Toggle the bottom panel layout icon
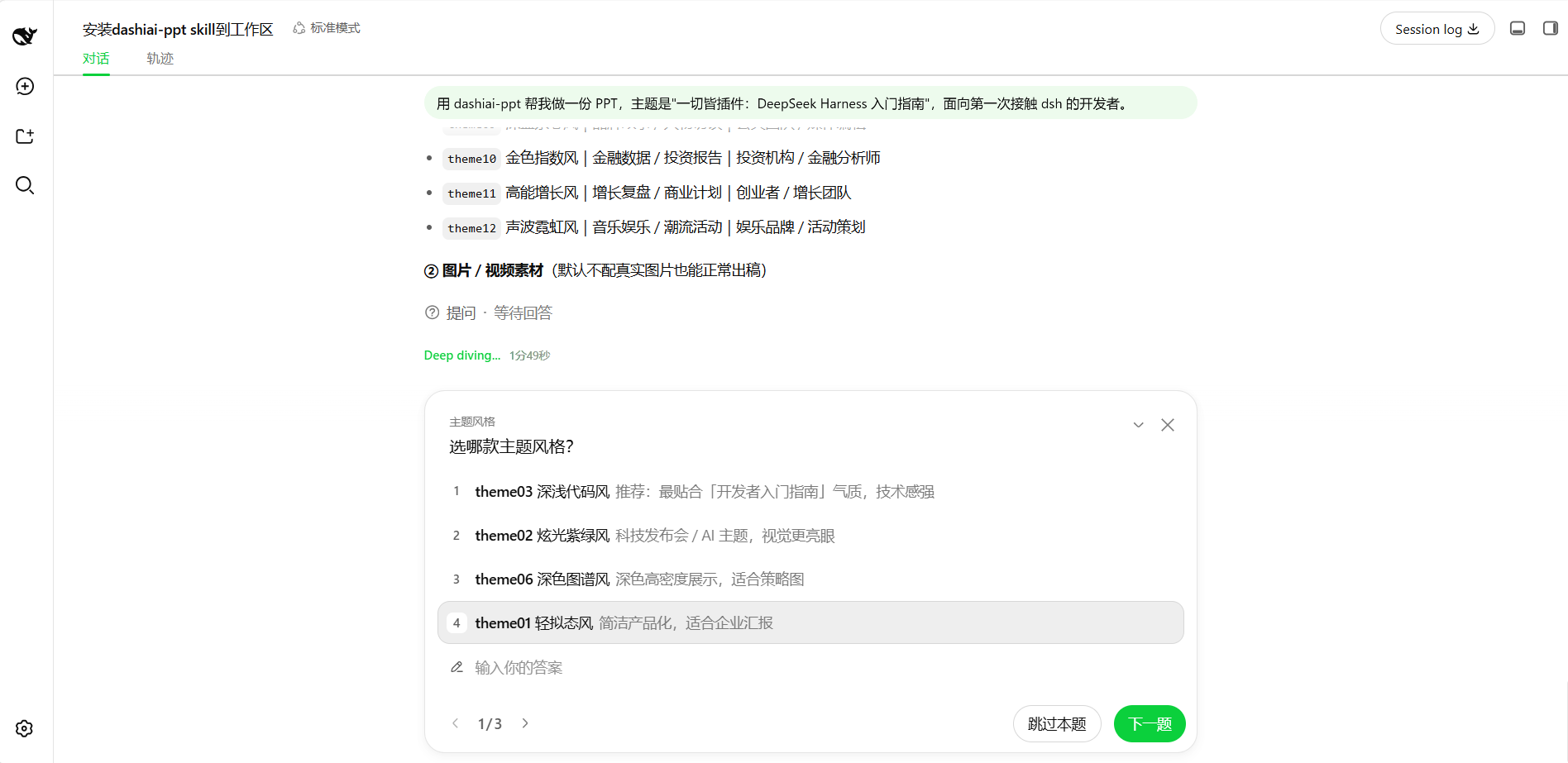1568x763 pixels. click(1518, 28)
